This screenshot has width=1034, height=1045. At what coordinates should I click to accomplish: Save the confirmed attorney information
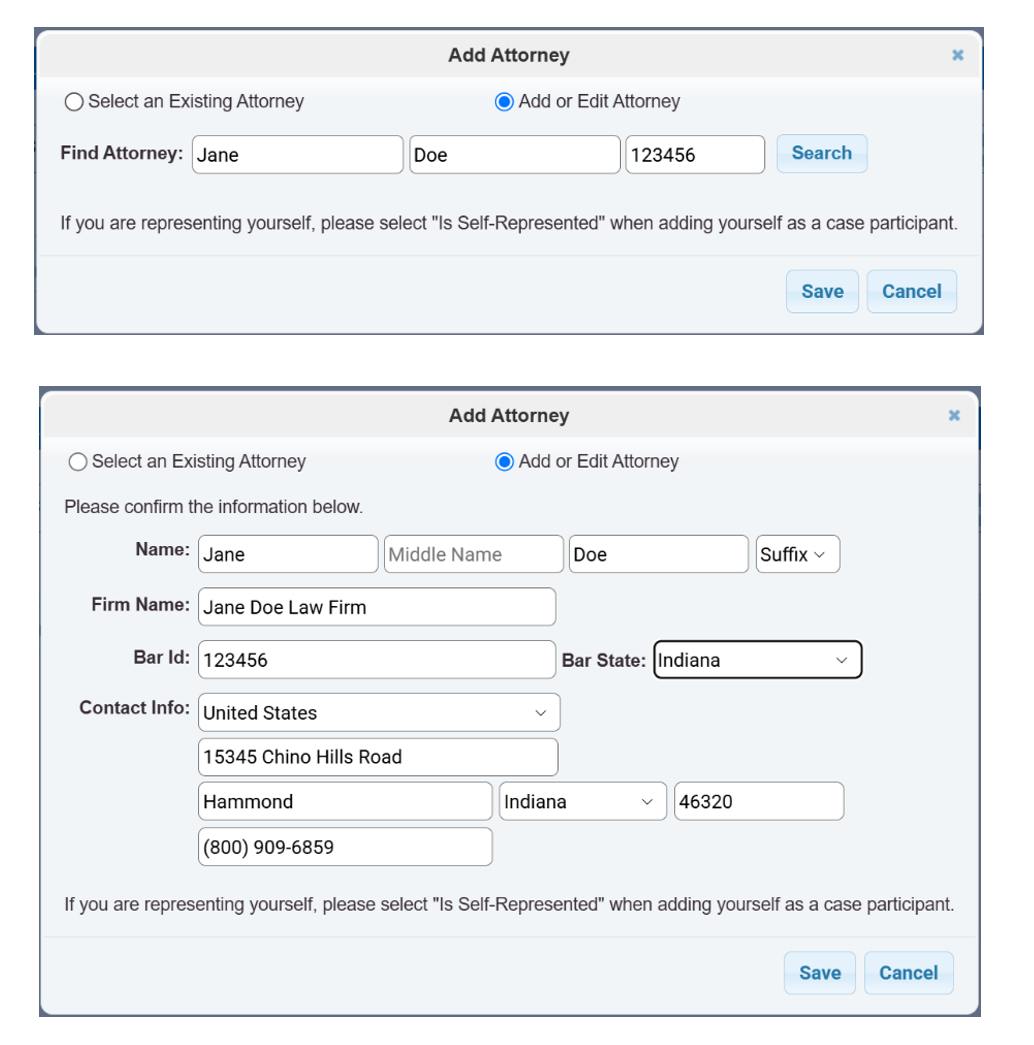(819, 972)
